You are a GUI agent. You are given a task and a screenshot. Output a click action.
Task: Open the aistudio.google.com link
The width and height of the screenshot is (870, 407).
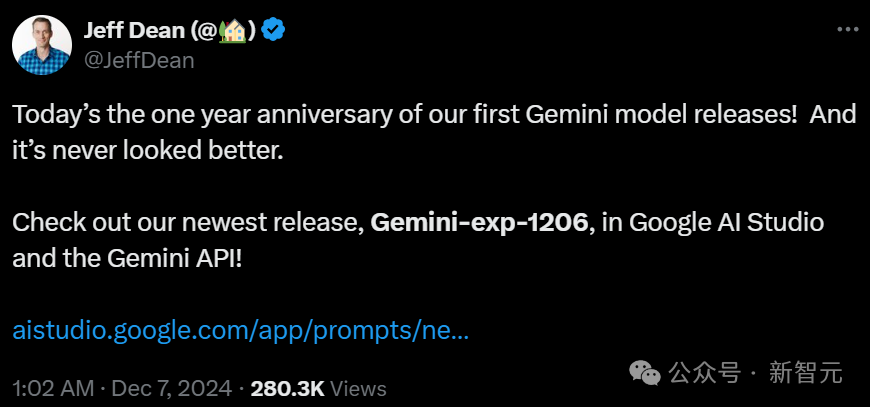point(240,331)
